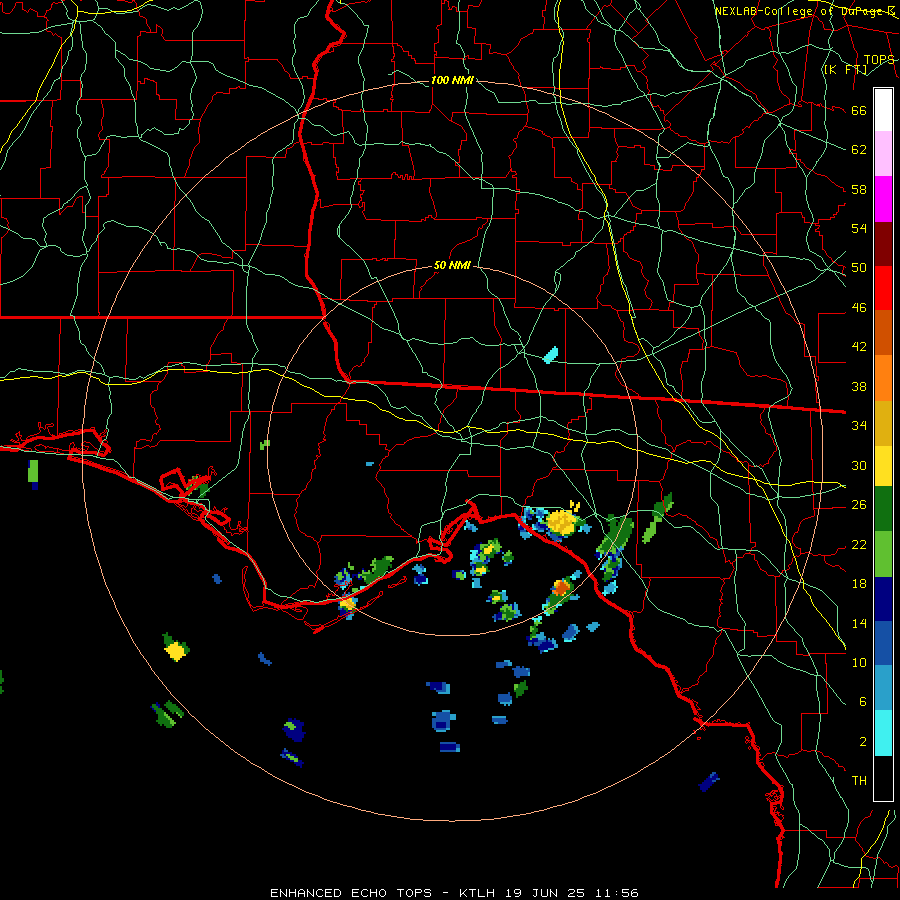This screenshot has height=900, width=900.
Task: Click the bright yellow legend swatch
Action: [x=883, y=465]
